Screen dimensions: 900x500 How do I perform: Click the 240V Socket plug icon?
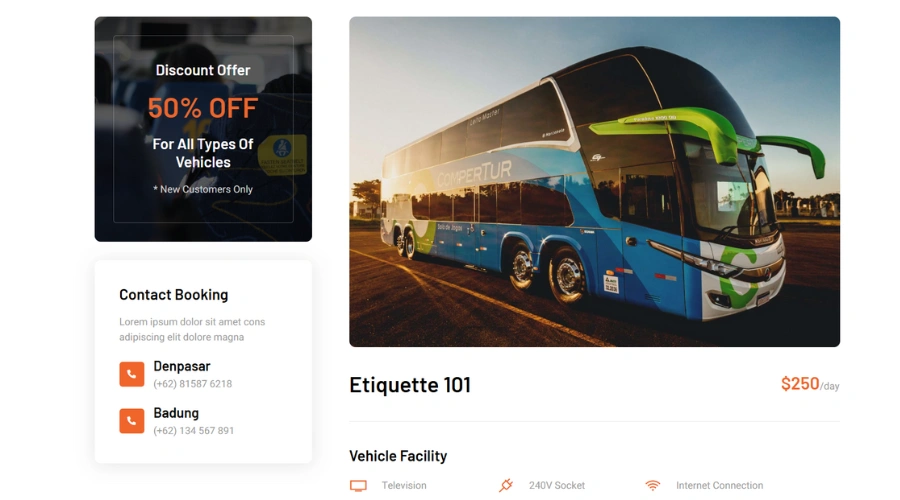point(506,485)
